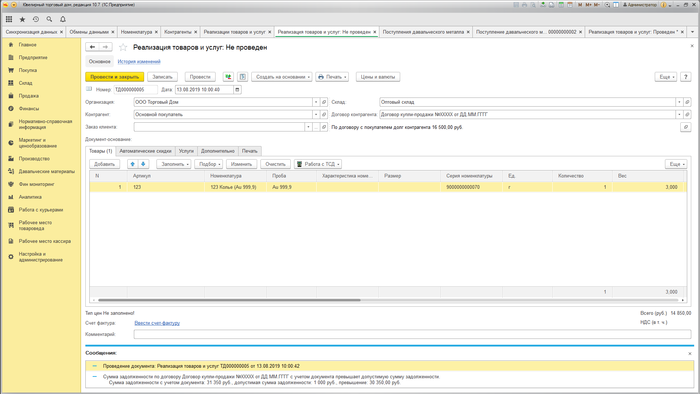This screenshot has height=394, width=700.
Task: Click the Ввести счет-фактуру link
Action: tap(157, 323)
